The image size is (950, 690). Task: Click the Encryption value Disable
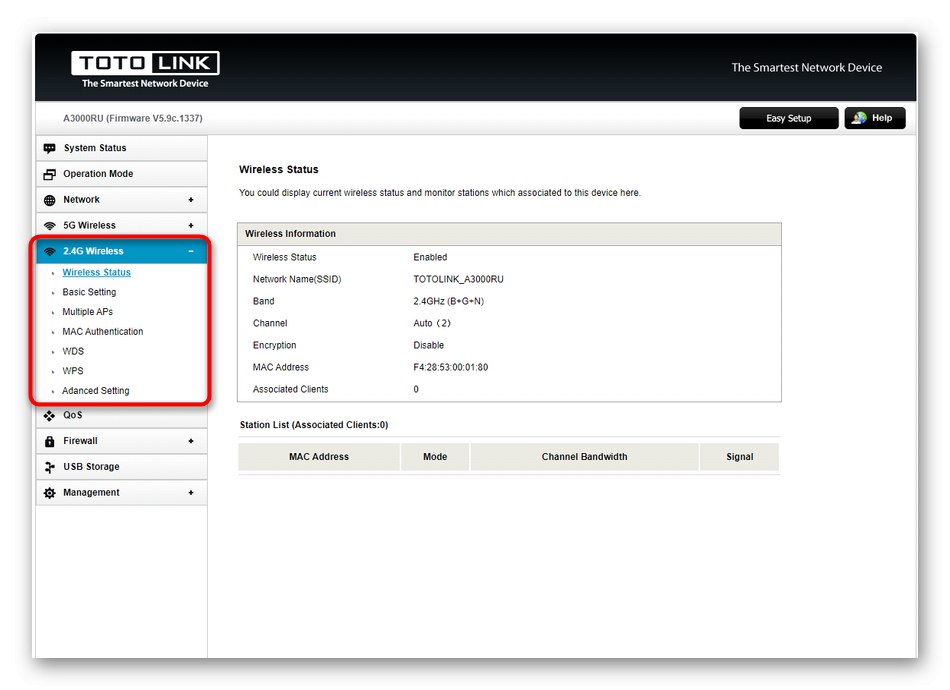click(428, 345)
